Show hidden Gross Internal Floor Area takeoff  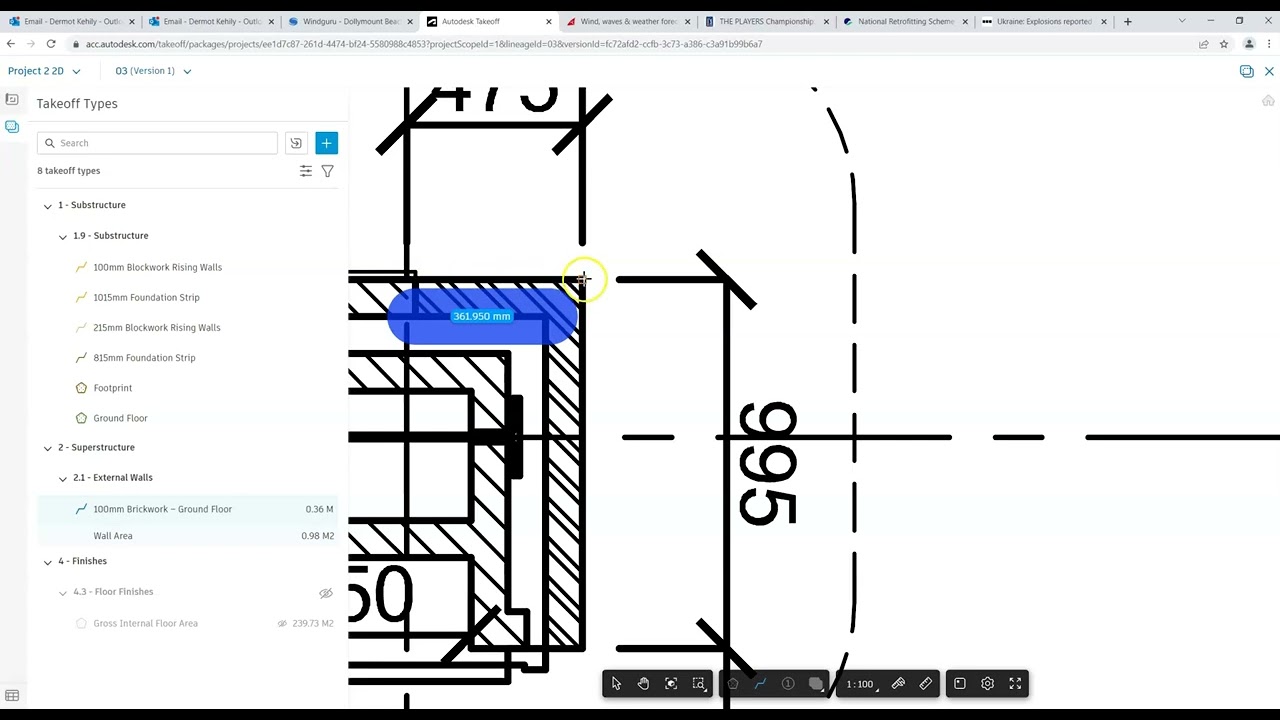click(282, 624)
